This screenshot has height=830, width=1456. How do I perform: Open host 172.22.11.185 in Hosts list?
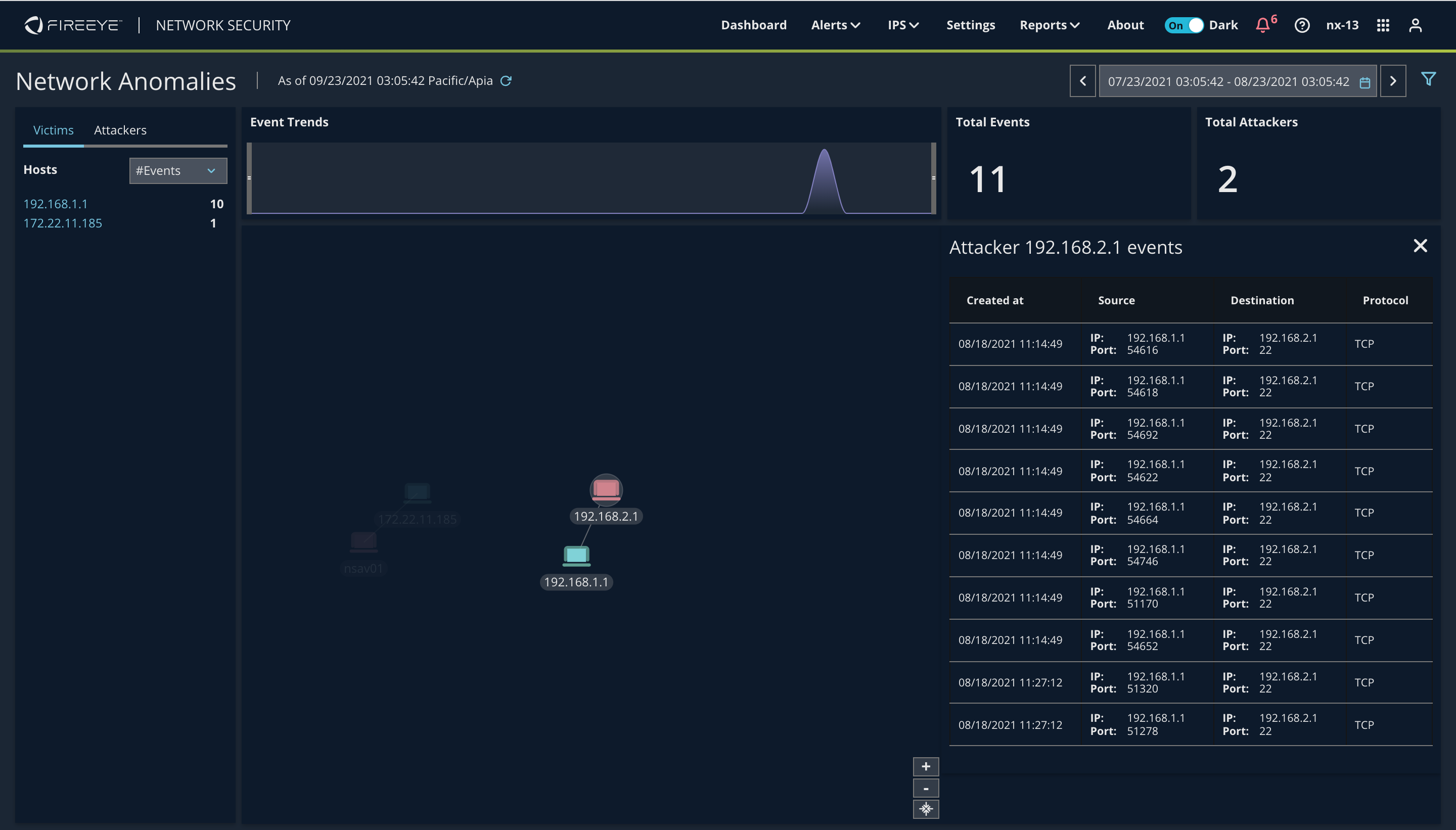63,223
